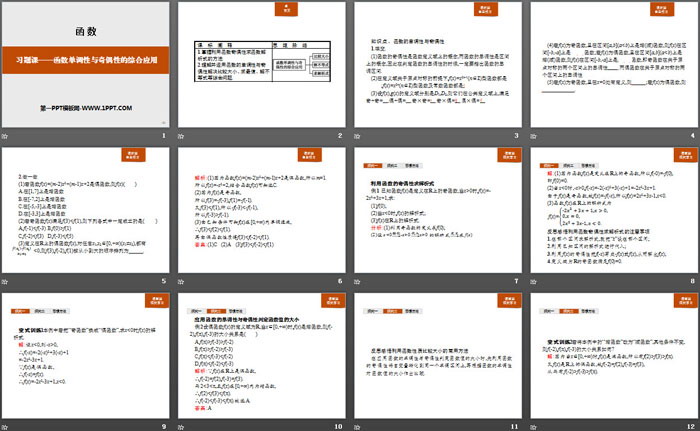This screenshot has width=700, height=431.
Task: Click highlighted second tab on slide 10
Action: tap(216, 311)
